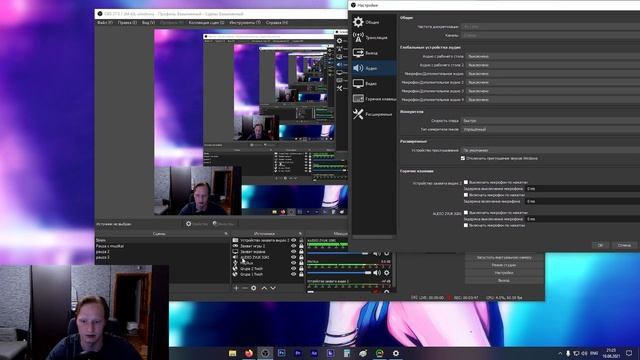Open 'Микрофон/Дополнительное аудио 3' dropdown
This screenshot has height=360, width=640.
(x=553, y=91)
